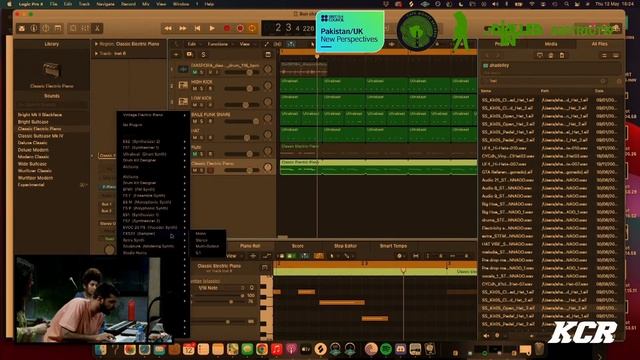Click the HAT track pan knob

click(x=268, y=134)
